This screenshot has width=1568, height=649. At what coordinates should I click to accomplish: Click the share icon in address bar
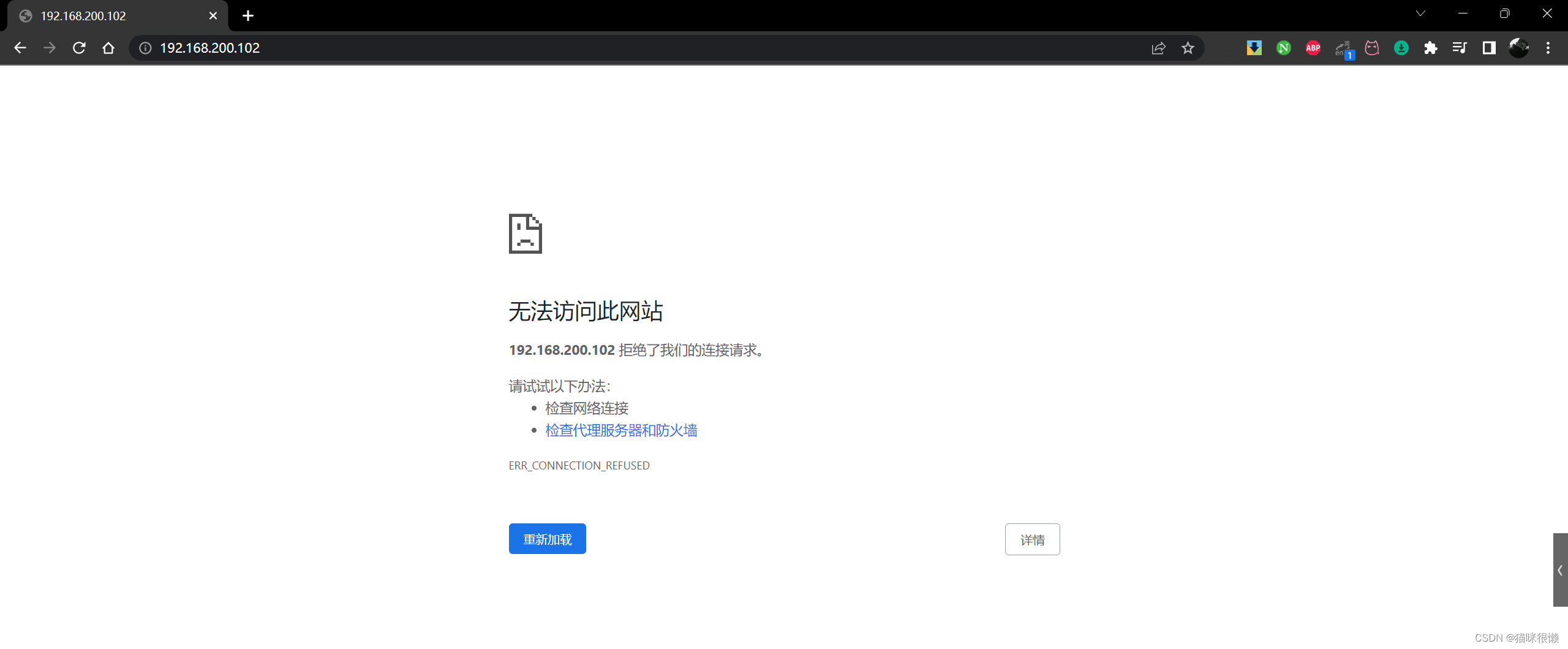[x=1158, y=48]
